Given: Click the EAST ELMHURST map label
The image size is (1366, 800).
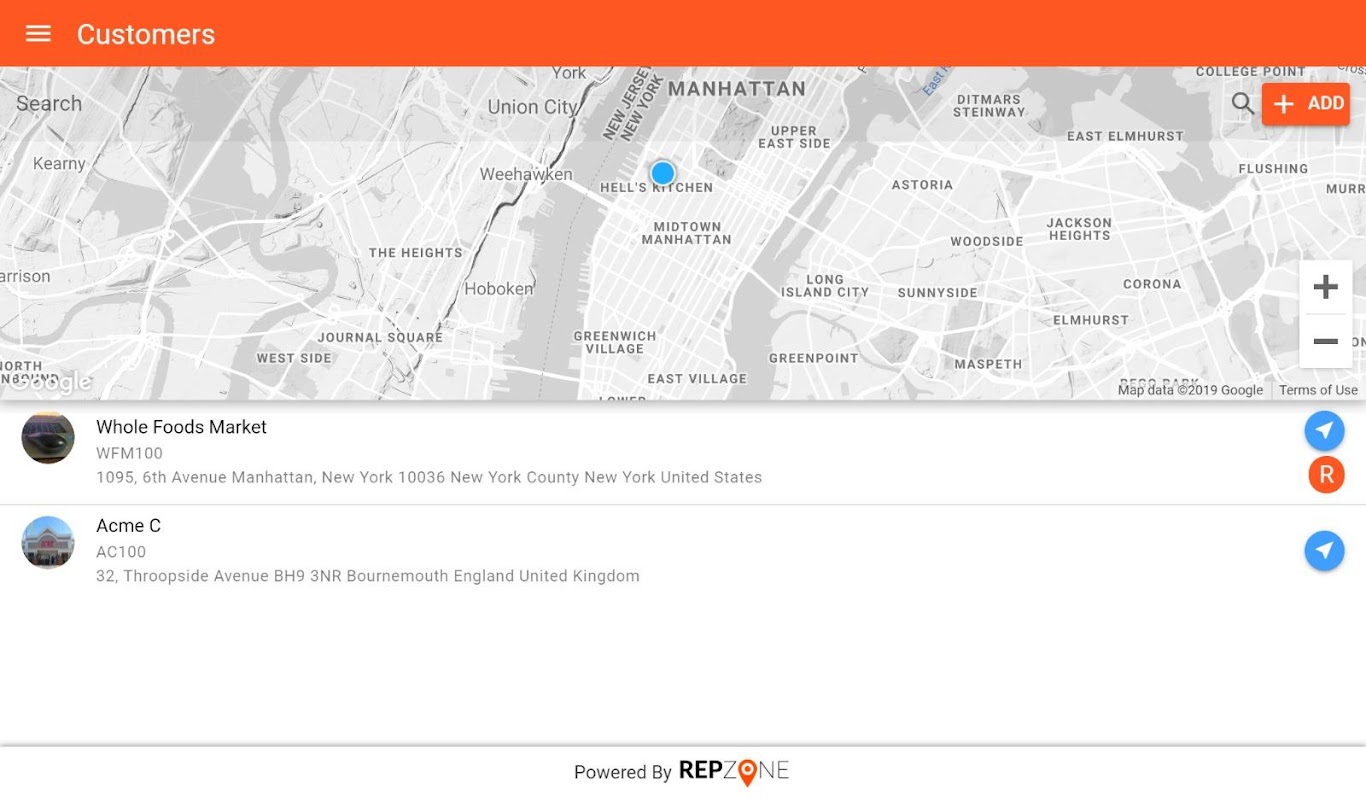Looking at the screenshot, I should coord(1125,136).
